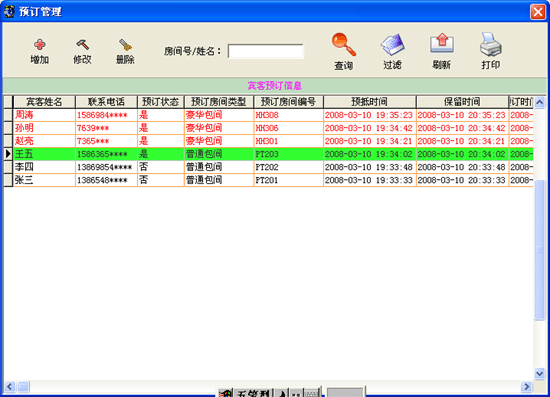Click the 预订状态 column header
550x397 pixels.
tap(161, 102)
